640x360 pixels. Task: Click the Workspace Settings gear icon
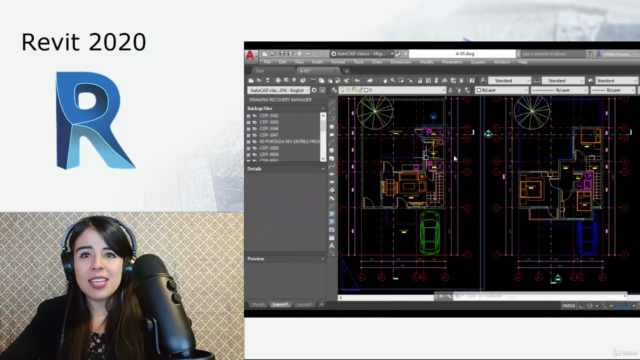pyautogui.click(x=314, y=90)
